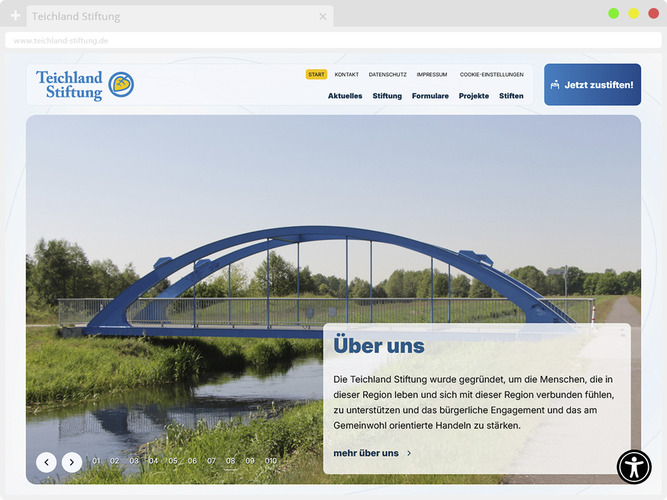Click the Jetzt zustiften! button
This screenshot has height=500, width=667.
pyautogui.click(x=592, y=85)
